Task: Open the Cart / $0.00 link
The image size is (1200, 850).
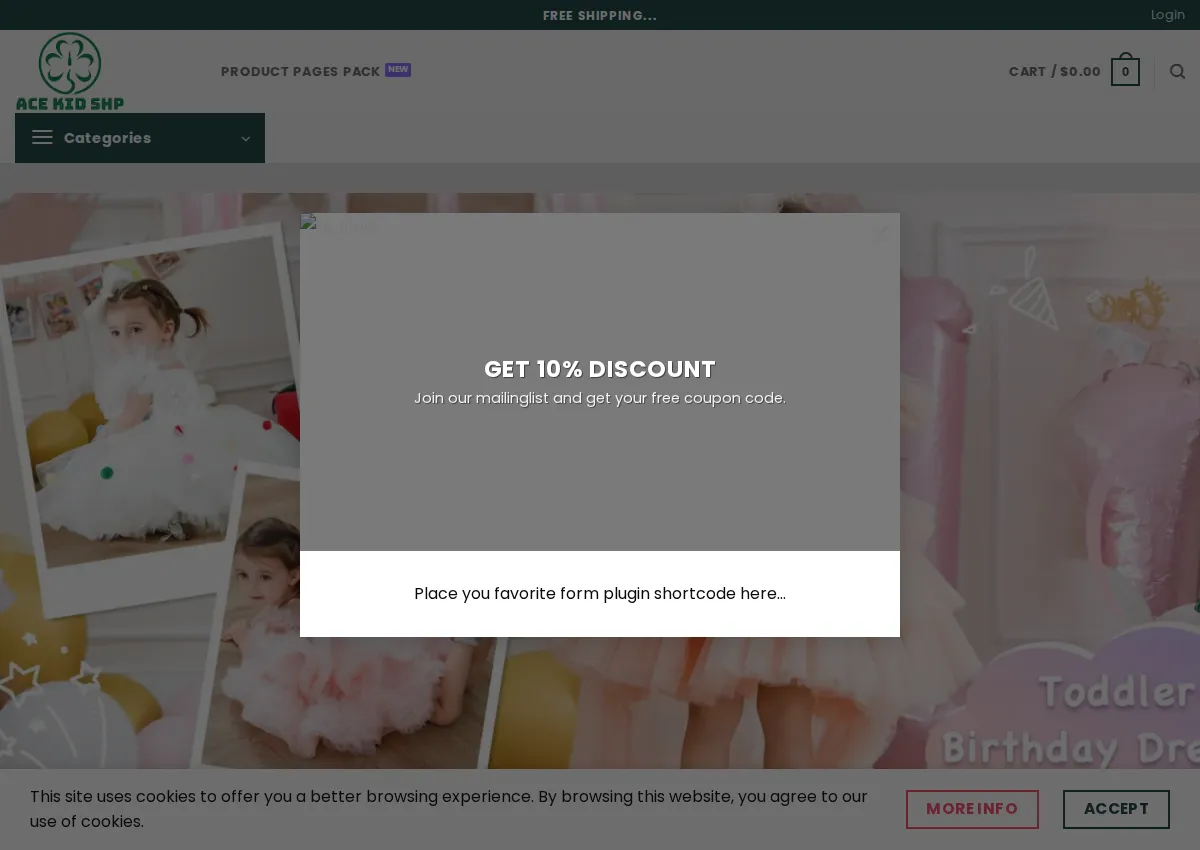Action: (x=1054, y=72)
